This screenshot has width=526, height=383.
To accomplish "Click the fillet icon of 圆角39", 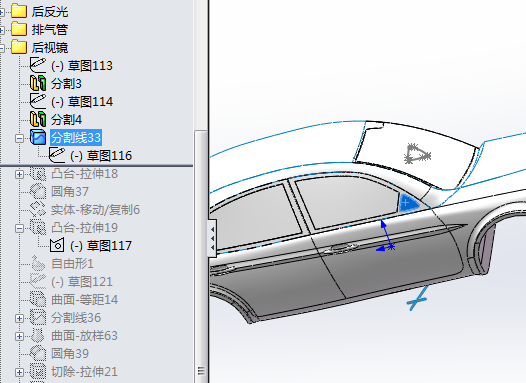I will click(x=38, y=353).
